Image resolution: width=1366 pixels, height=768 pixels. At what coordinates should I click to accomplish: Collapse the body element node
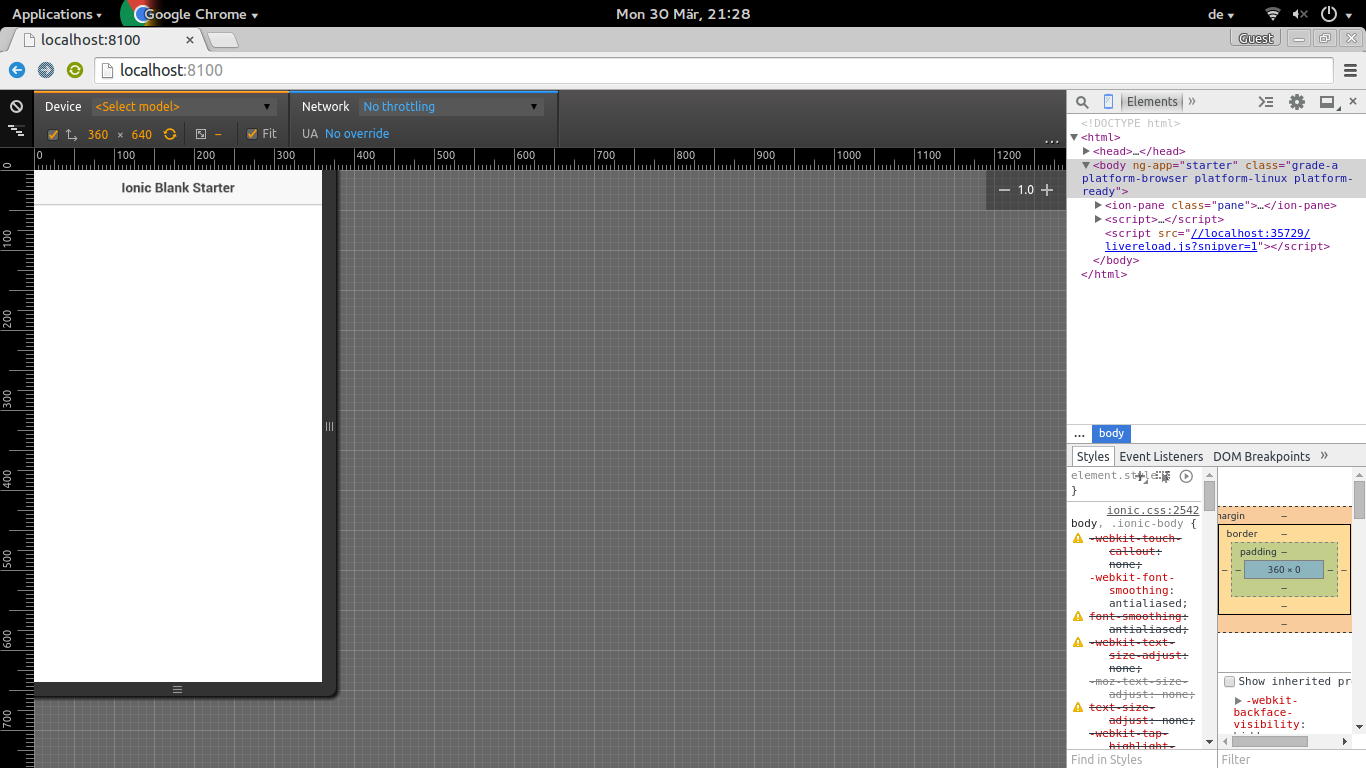(1086, 166)
